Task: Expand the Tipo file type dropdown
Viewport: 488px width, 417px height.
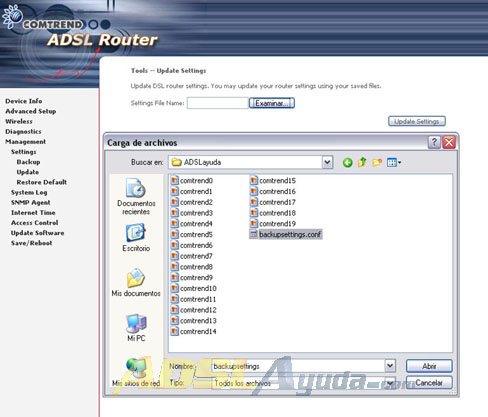Action: (390, 382)
